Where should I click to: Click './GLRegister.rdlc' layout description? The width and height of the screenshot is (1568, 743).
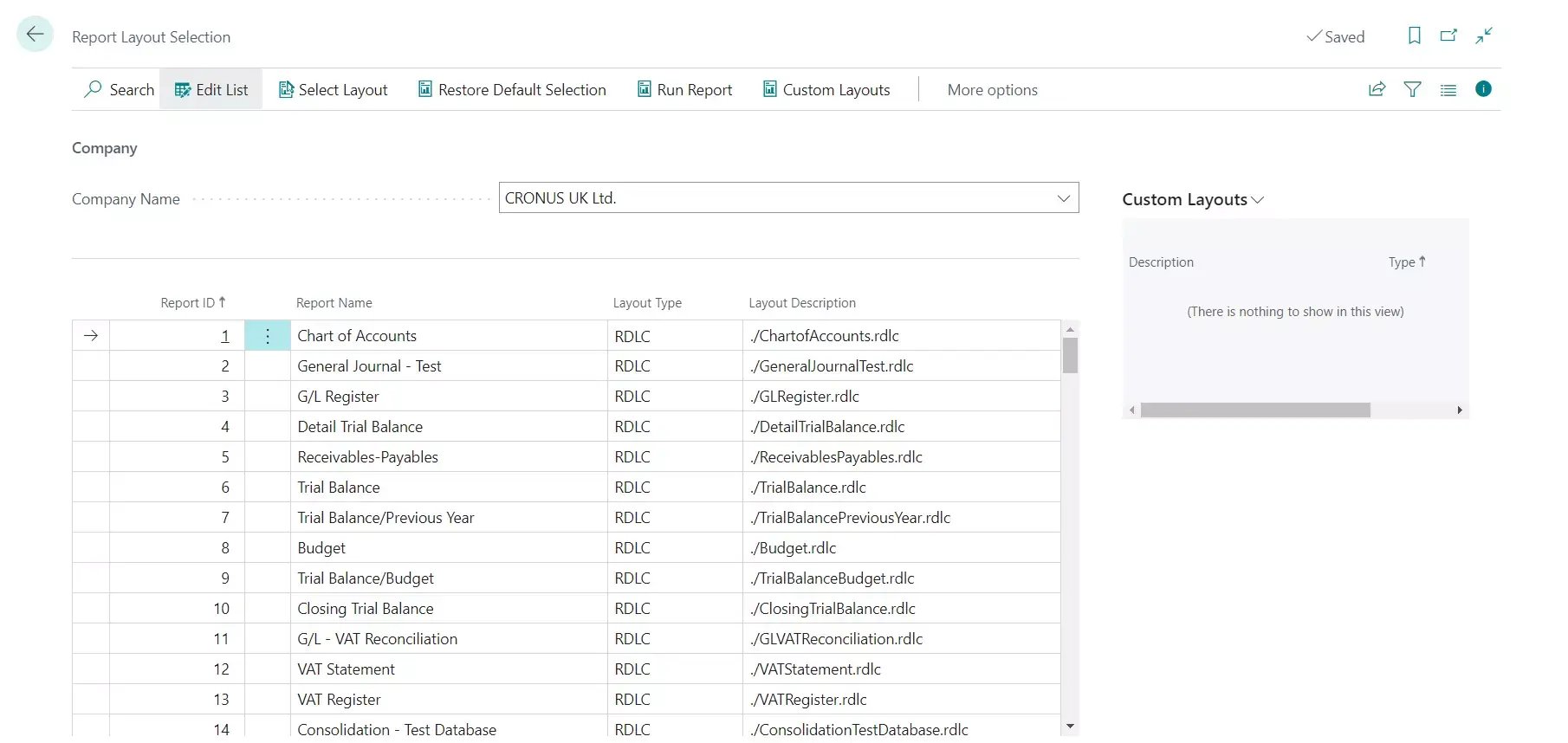[x=901, y=396]
